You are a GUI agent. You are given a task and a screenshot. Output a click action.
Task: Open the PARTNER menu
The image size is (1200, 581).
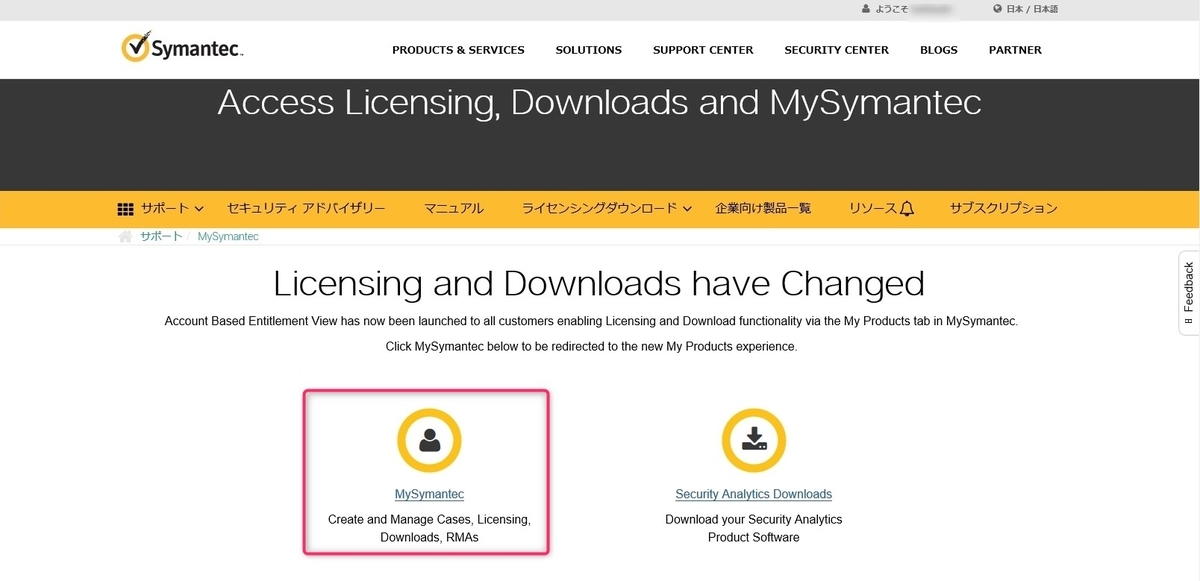[1015, 50]
